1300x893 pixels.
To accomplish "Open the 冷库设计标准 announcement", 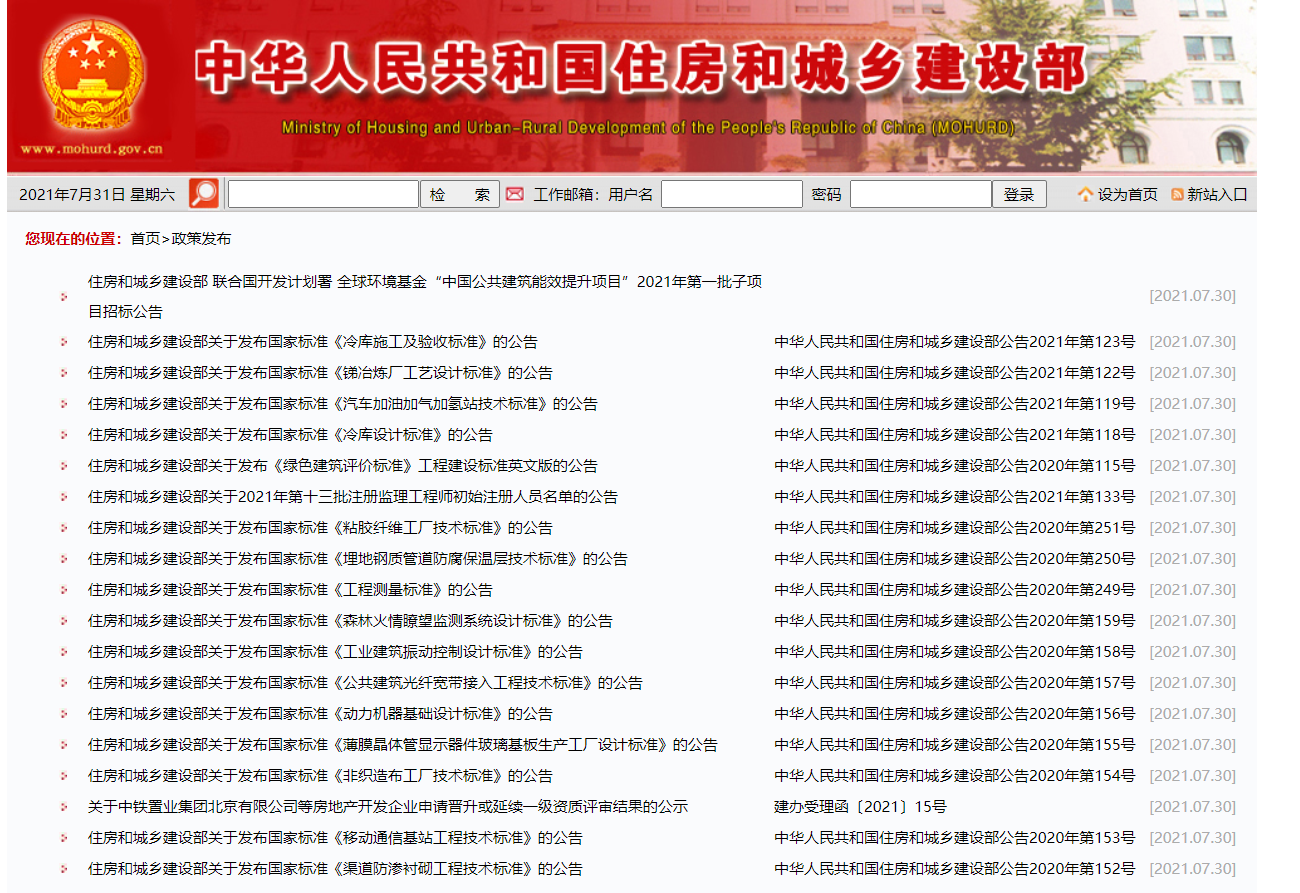I will 290,435.
